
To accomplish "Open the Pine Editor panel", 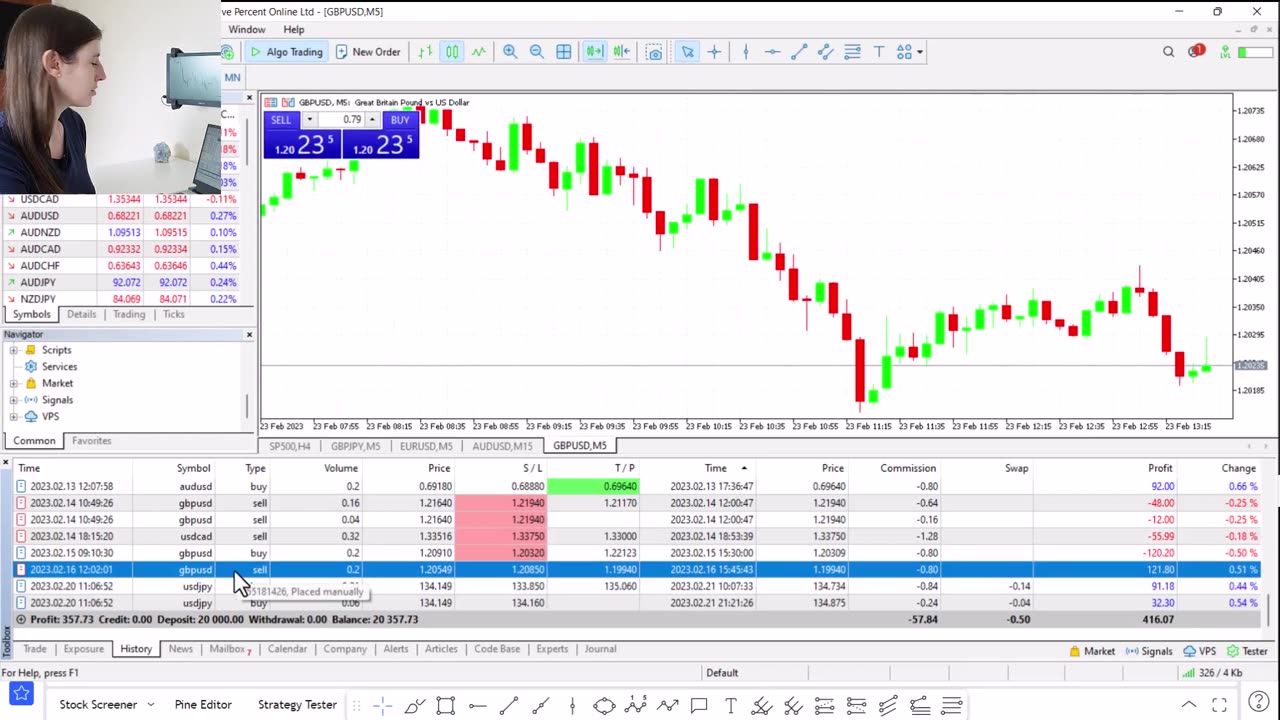I will (203, 705).
